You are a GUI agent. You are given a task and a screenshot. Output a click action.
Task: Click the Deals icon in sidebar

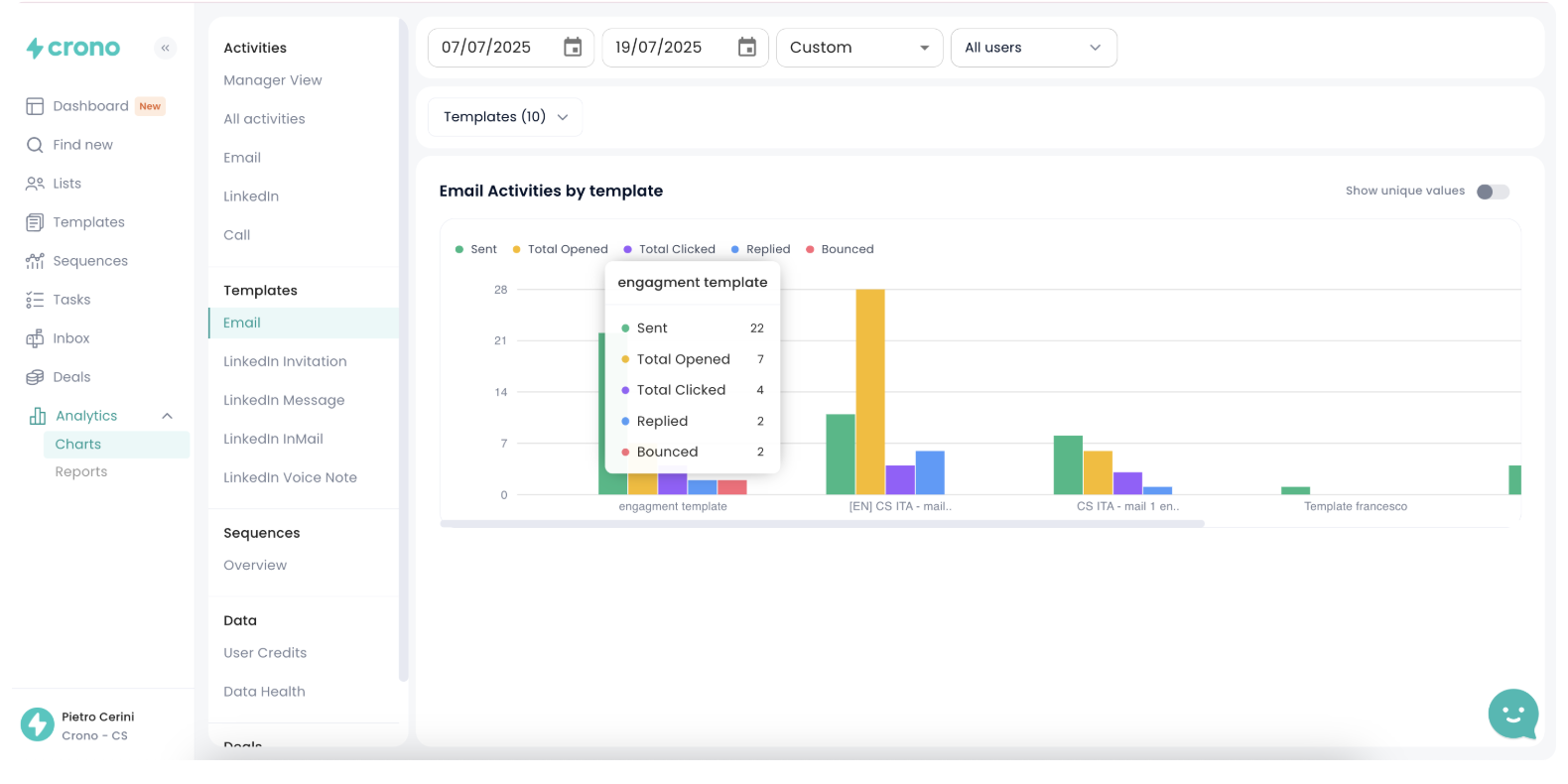tap(35, 377)
